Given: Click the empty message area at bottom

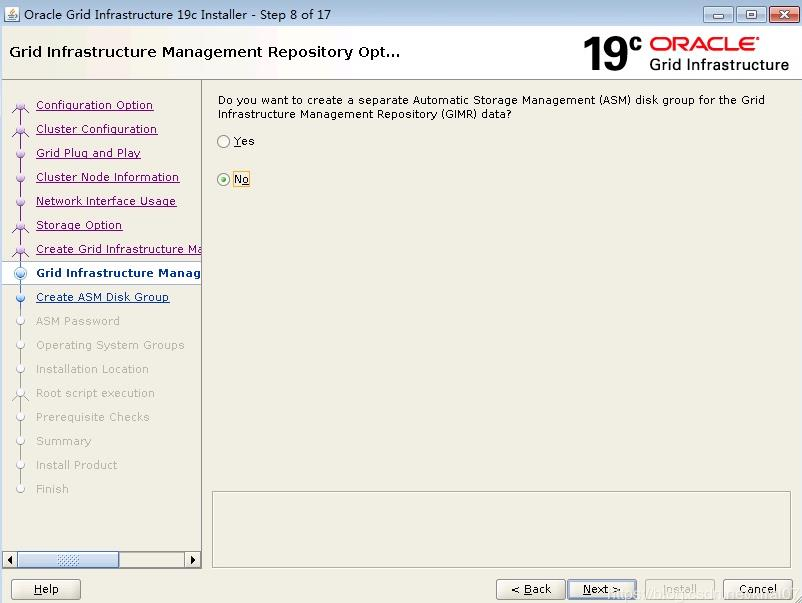Looking at the screenshot, I should point(501,529).
